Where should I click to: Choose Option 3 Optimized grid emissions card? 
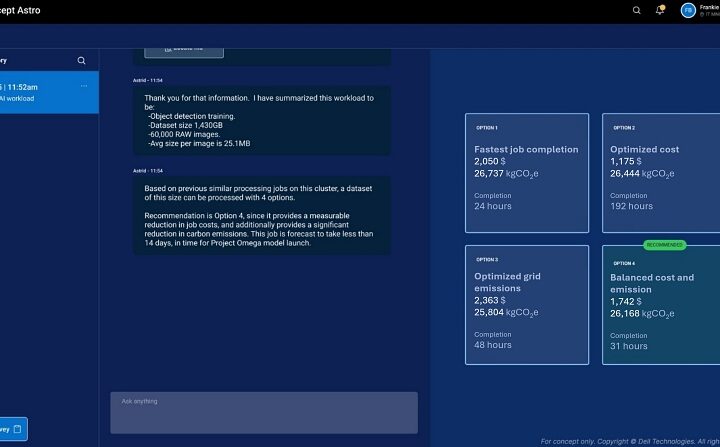coord(527,305)
